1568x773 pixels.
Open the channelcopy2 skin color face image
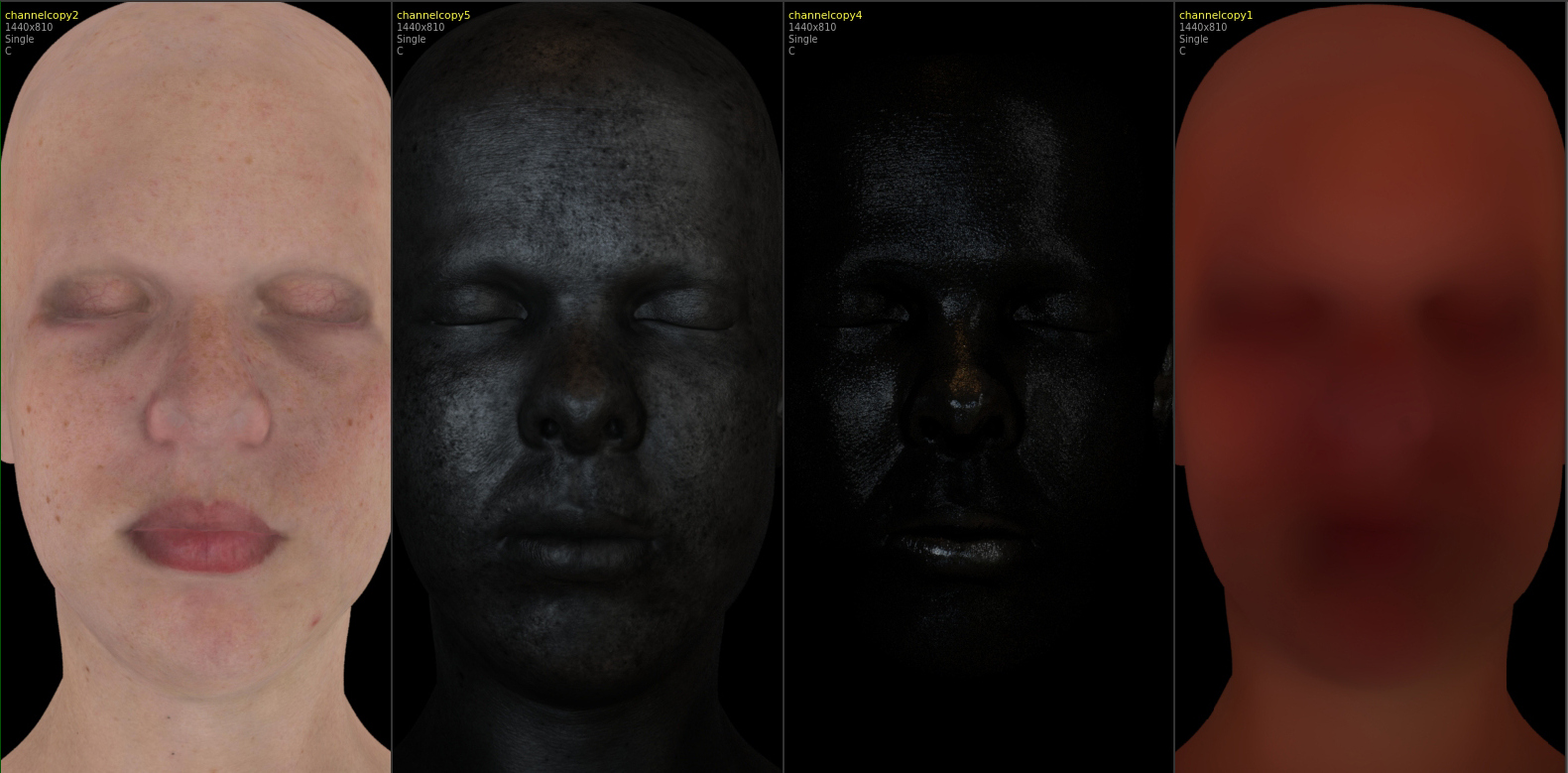tap(196, 397)
